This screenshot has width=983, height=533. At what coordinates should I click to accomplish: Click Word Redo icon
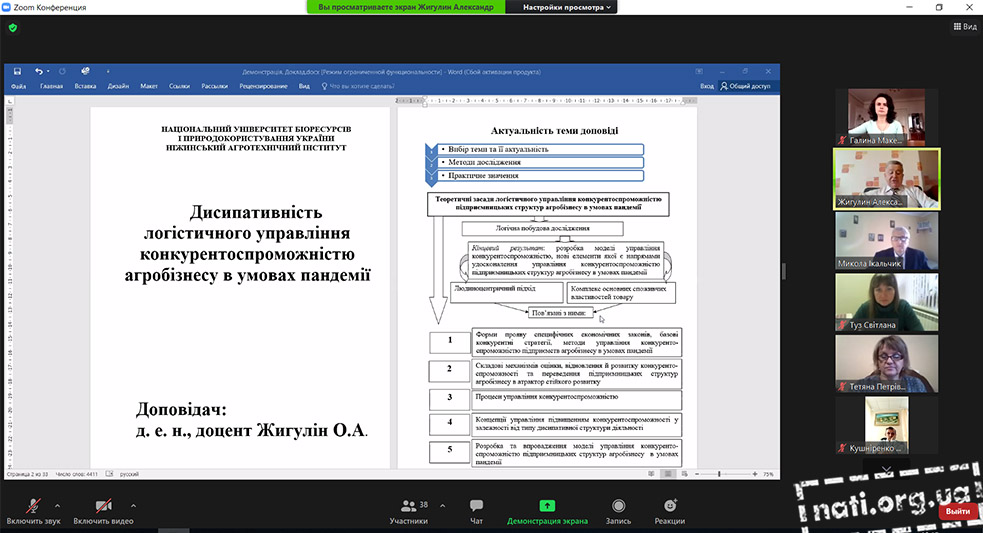tap(62, 71)
